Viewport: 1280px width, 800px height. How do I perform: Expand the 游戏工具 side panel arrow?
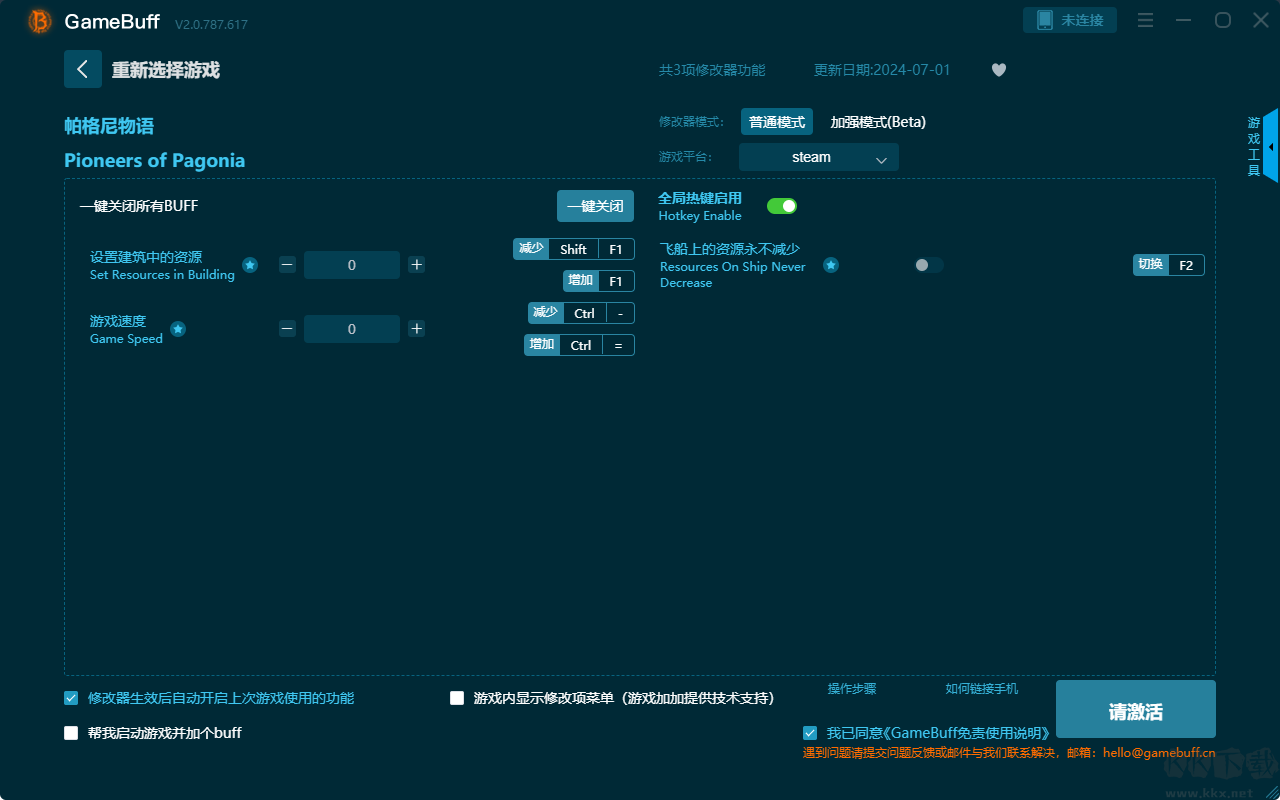click(1271, 146)
